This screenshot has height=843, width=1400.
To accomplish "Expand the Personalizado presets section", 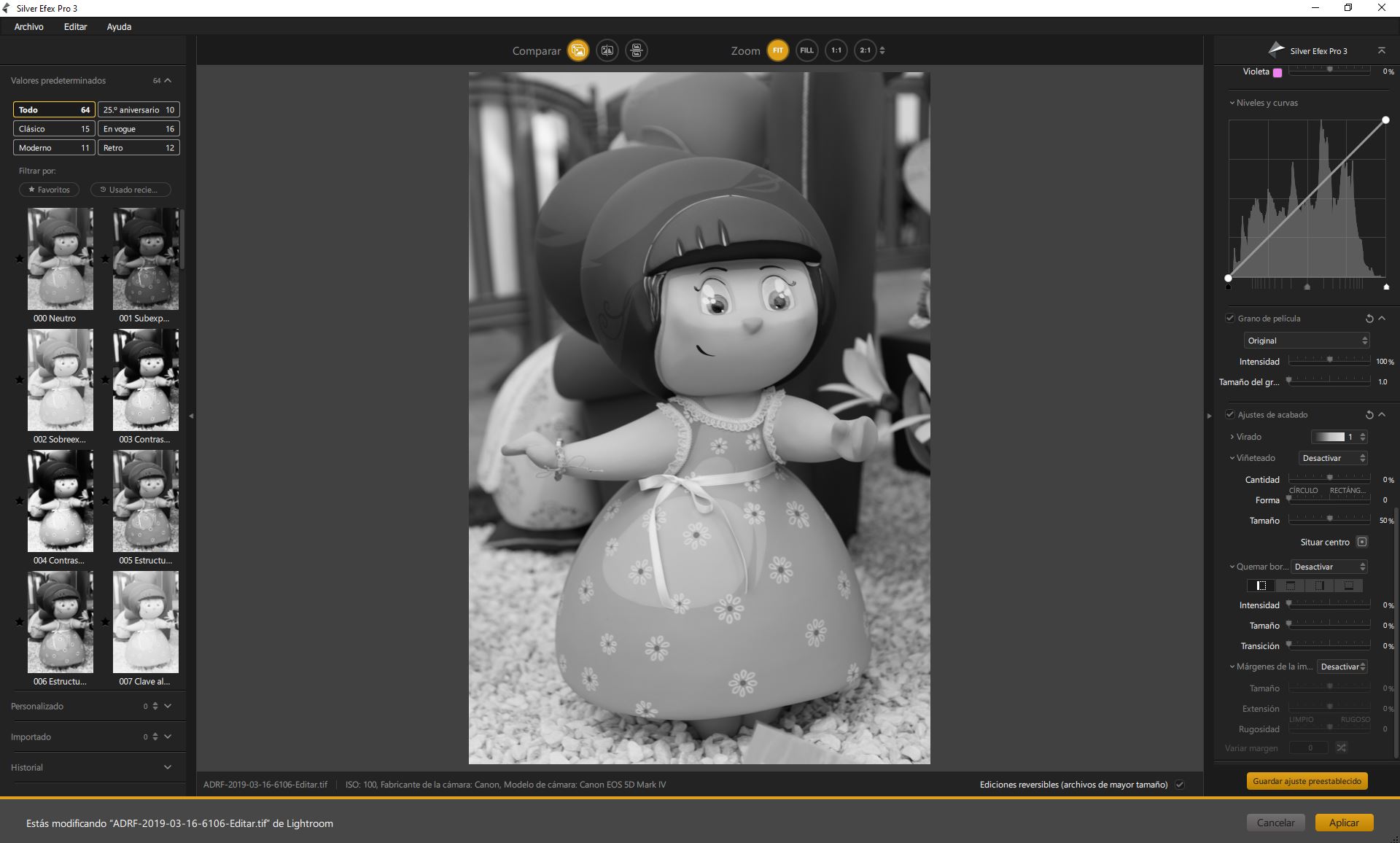I will pos(168,706).
